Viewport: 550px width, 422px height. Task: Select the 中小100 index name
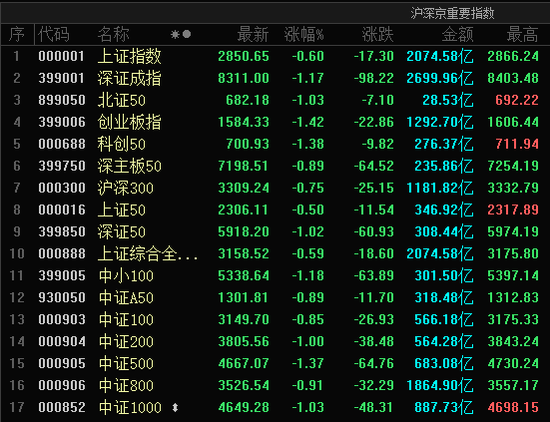click(126, 276)
